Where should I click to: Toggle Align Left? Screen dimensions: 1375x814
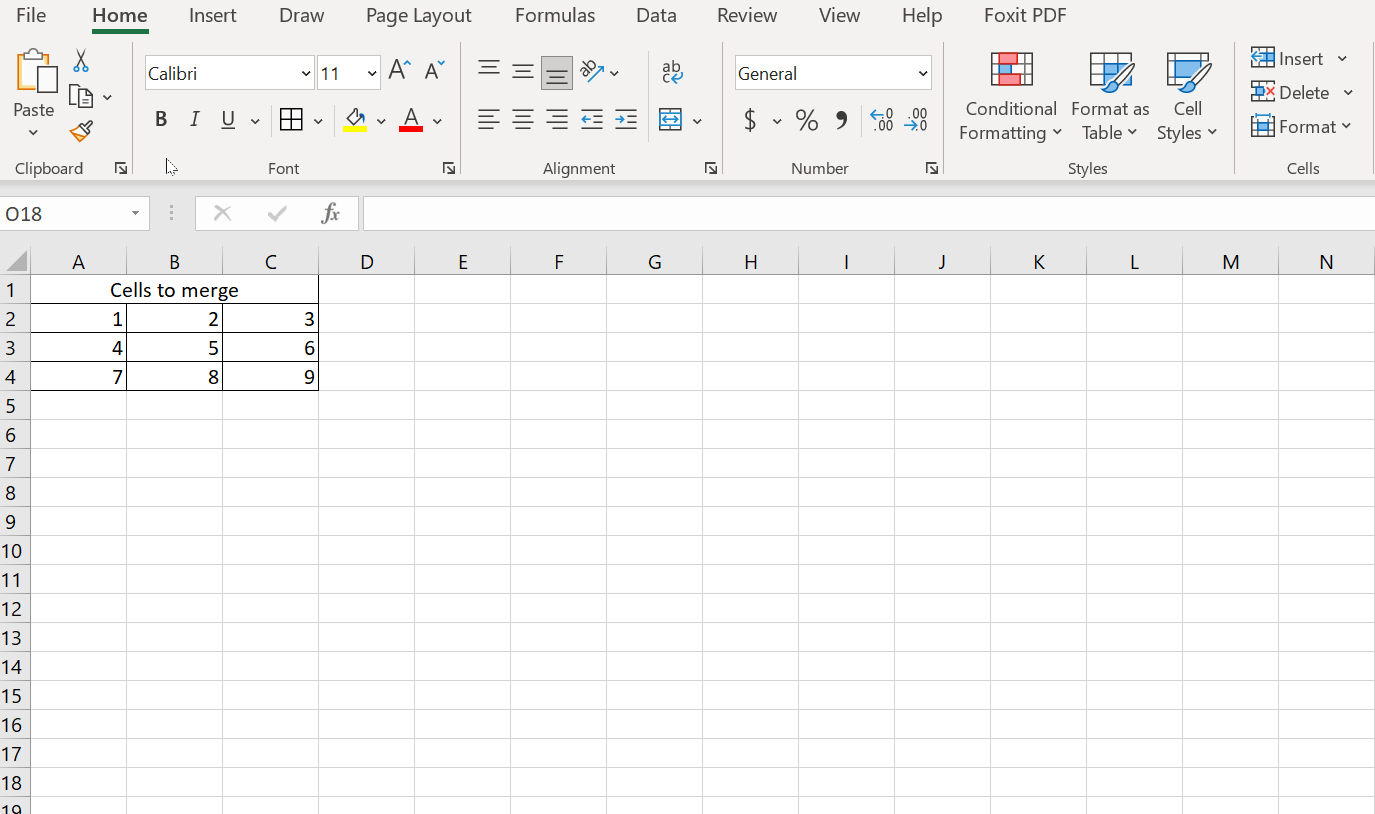[489, 120]
